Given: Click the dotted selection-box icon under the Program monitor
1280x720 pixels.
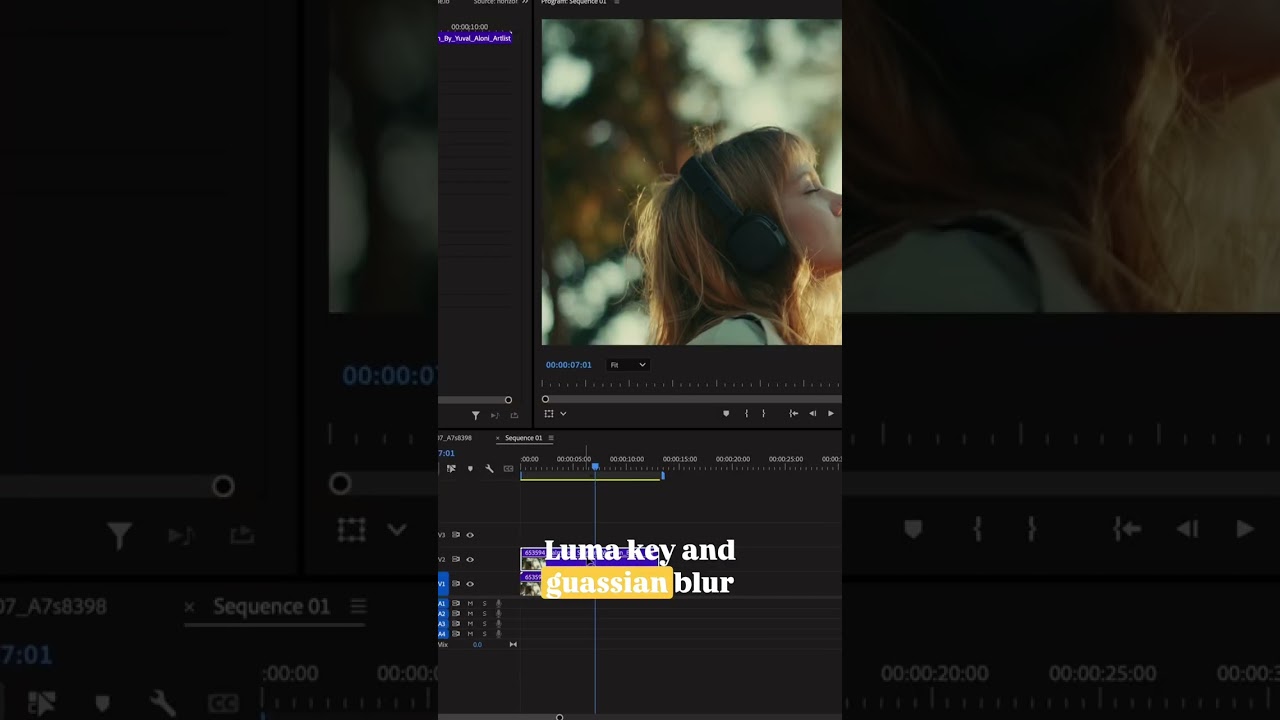Looking at the screenshot, I should click(x=548, y=413).
